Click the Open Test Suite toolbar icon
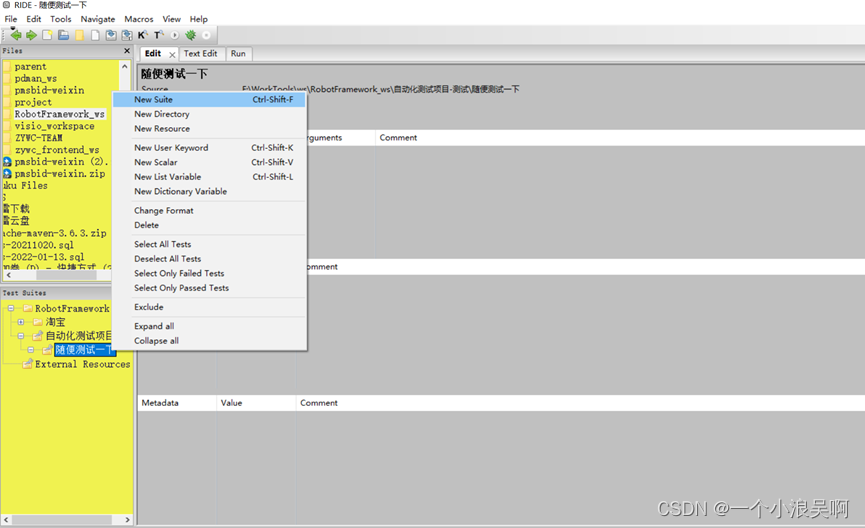The width and height of the screenshot is (865, 528). (63, 35)
